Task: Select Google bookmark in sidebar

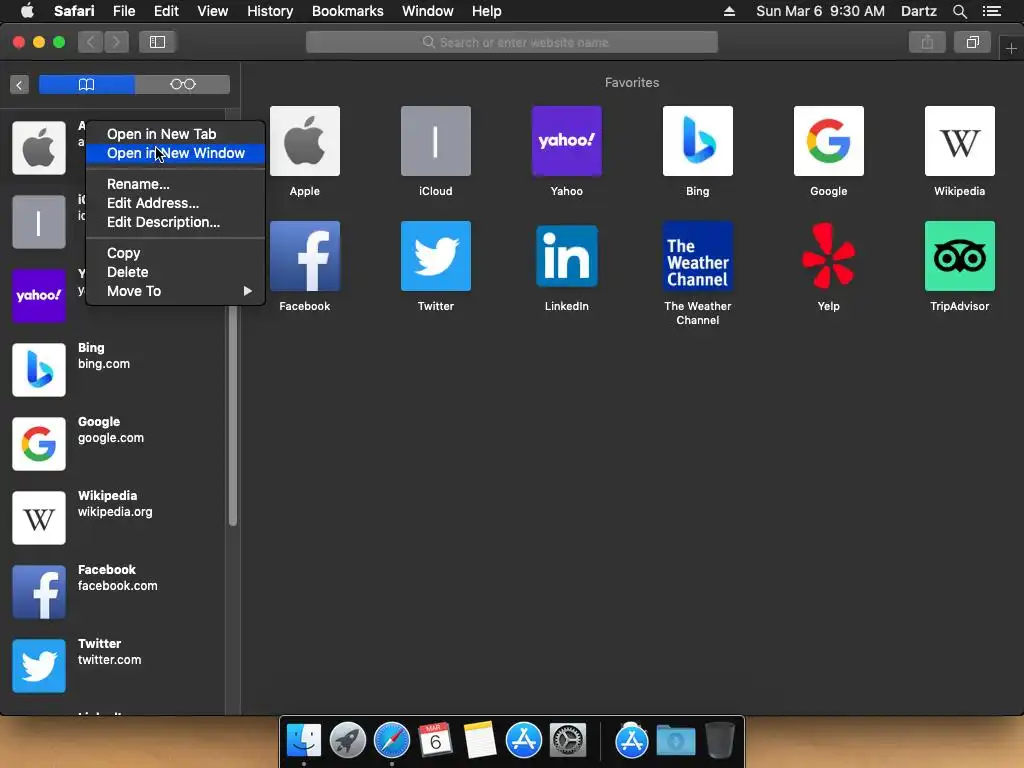Action: [x=112, y=443]
